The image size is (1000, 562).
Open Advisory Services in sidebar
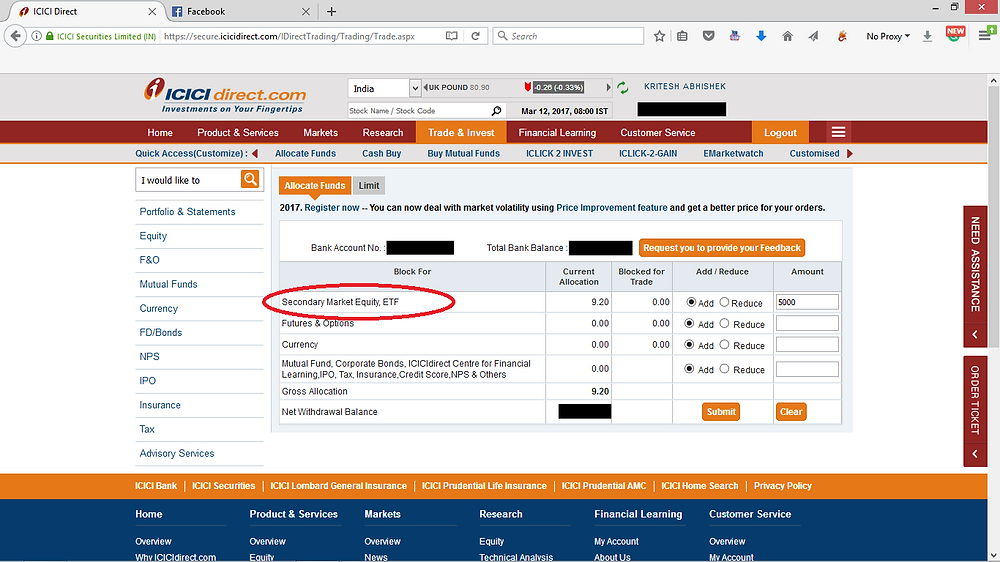pos(177,454)
